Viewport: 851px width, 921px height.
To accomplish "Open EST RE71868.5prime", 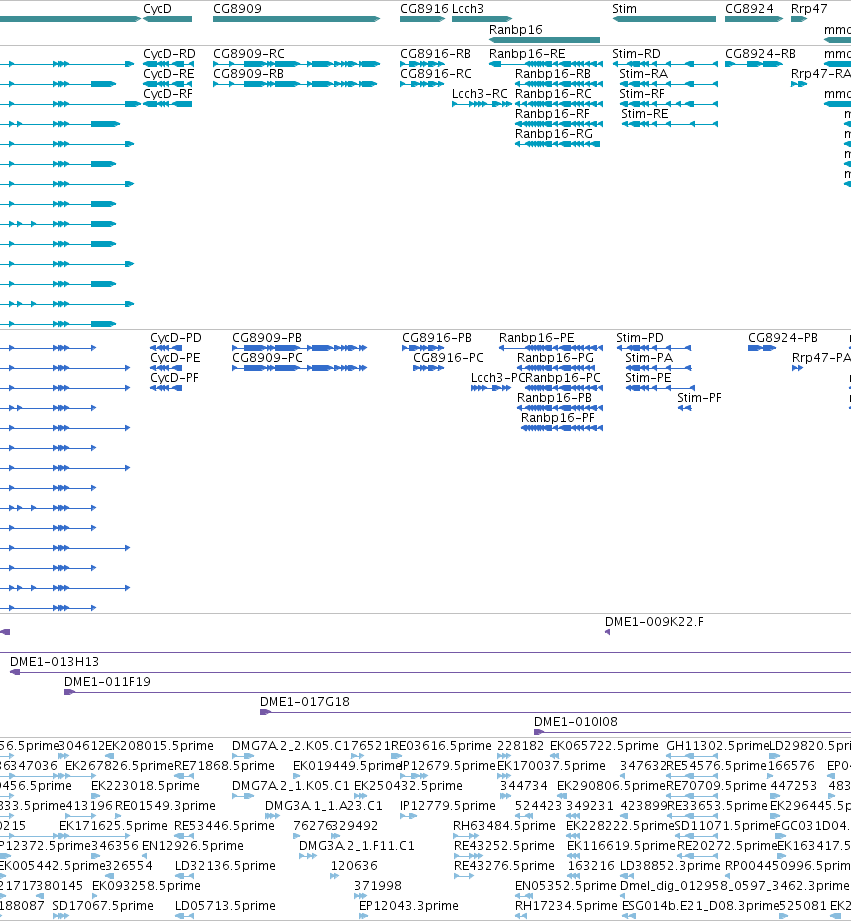I will pyautogui.click(x=224, y=766).
